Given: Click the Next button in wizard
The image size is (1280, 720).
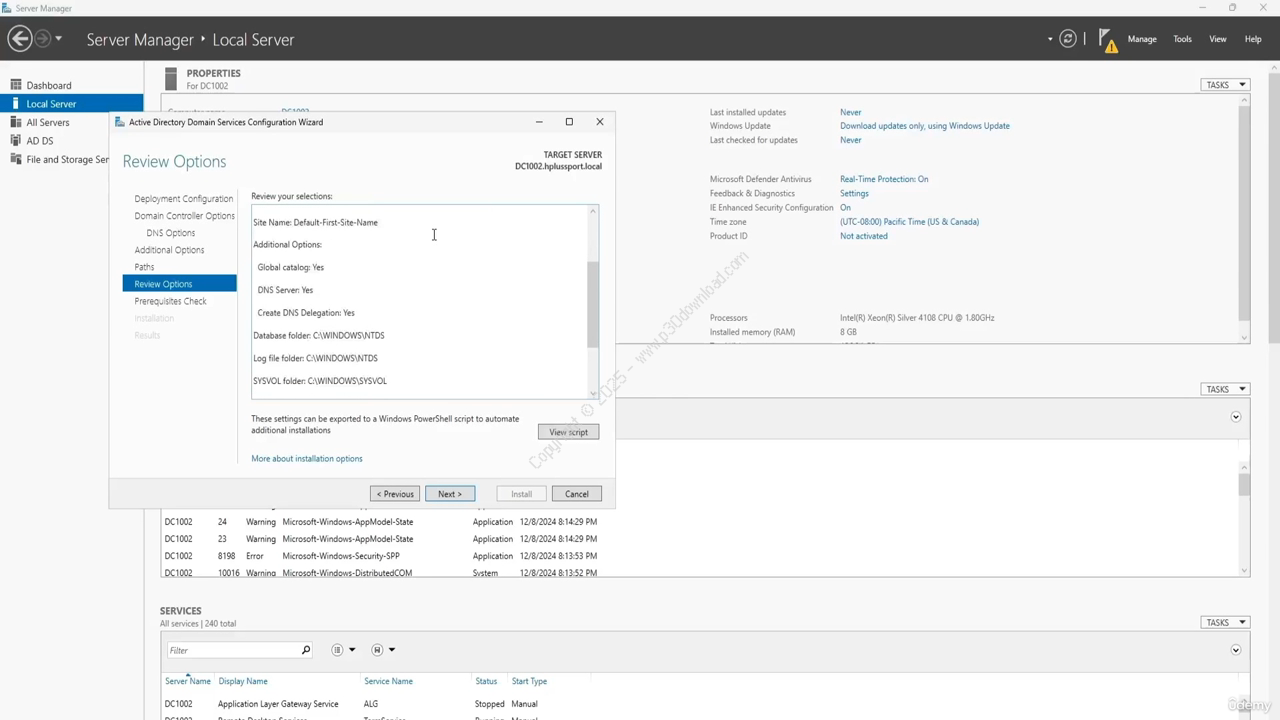Looking at the screenshot, I should click(x=450, y=494).
